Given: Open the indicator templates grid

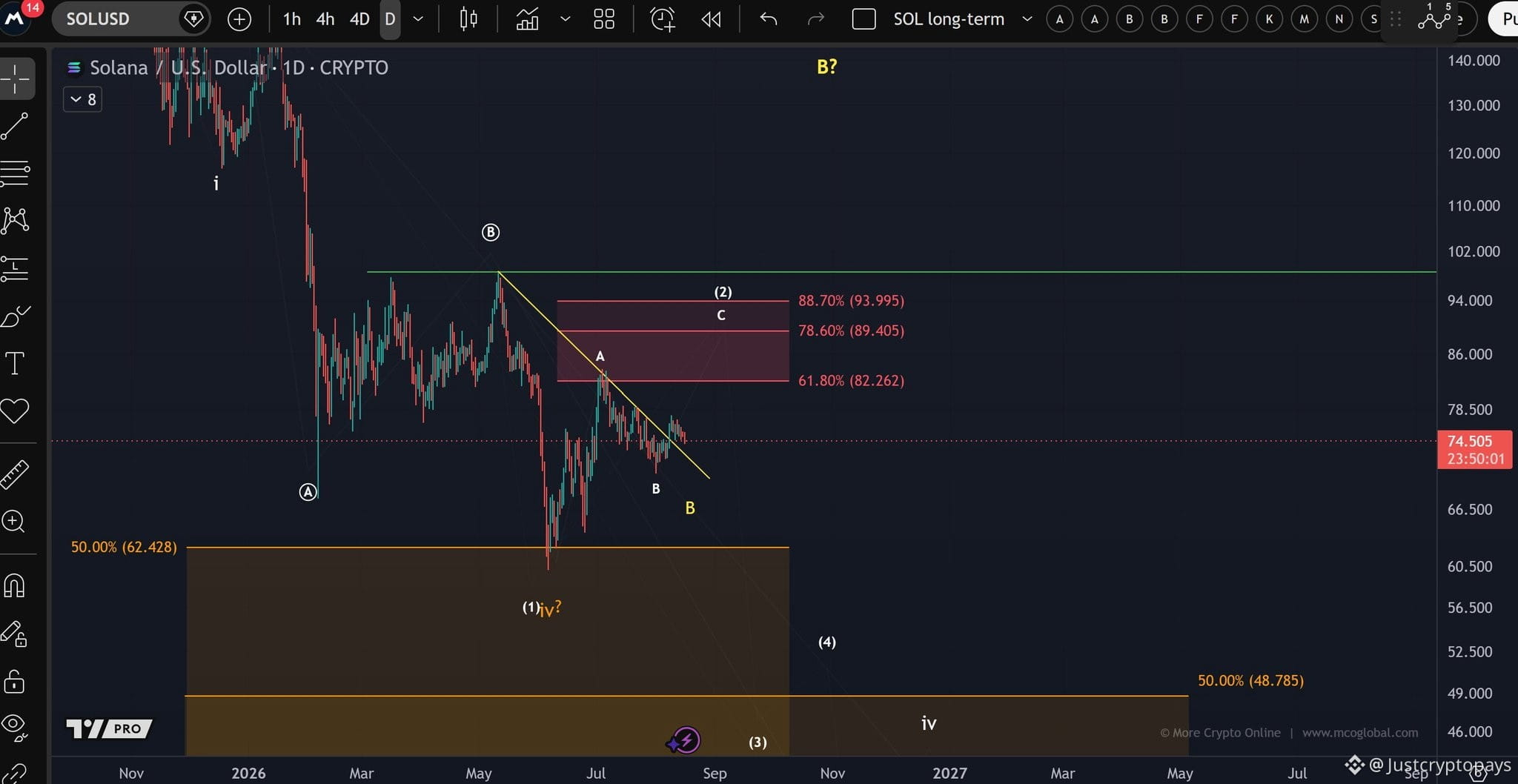Looking at the screenshot, I should [x=604, y=19].
